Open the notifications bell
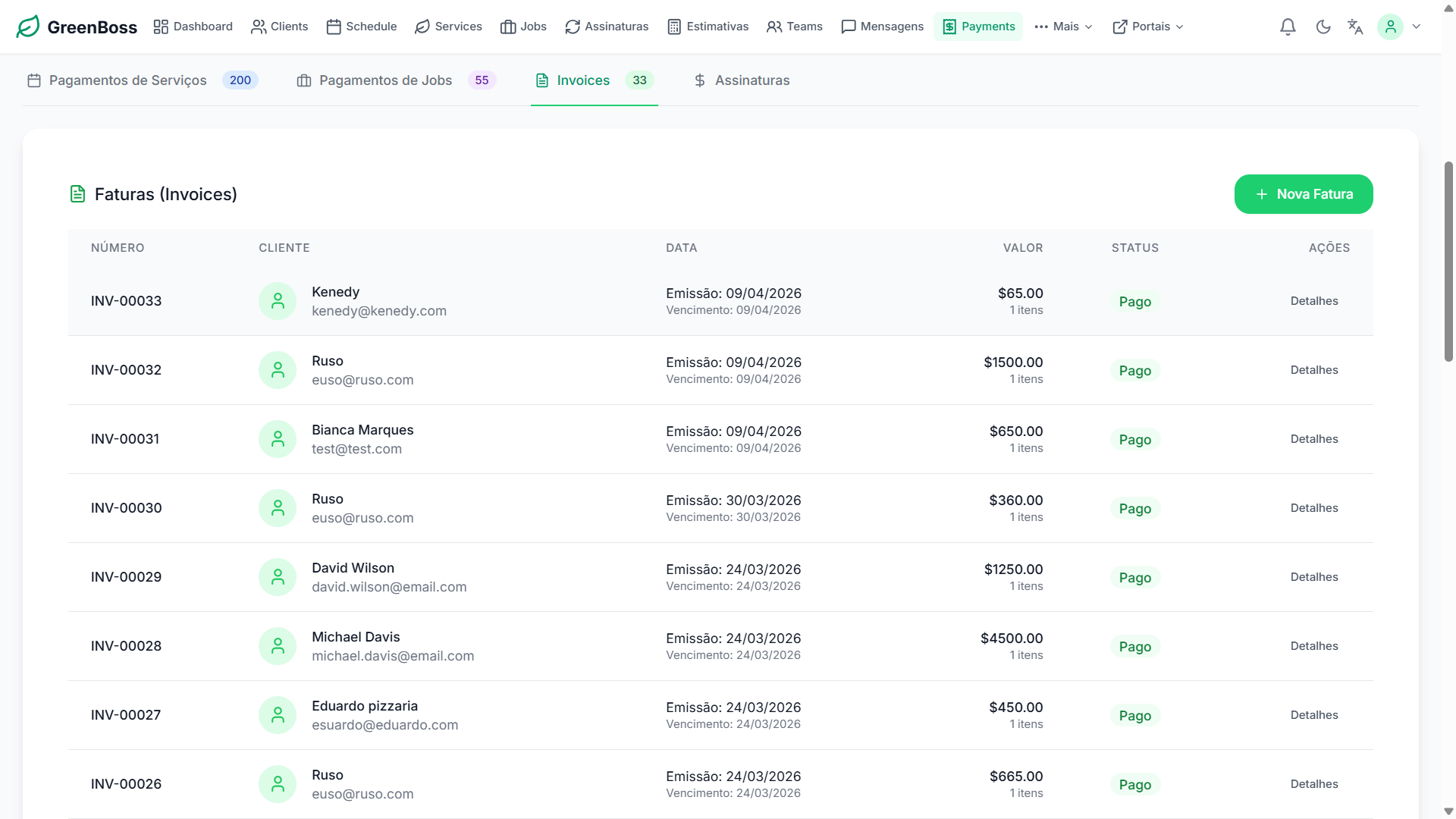The image size is (1456, 819). (1287, 27)
